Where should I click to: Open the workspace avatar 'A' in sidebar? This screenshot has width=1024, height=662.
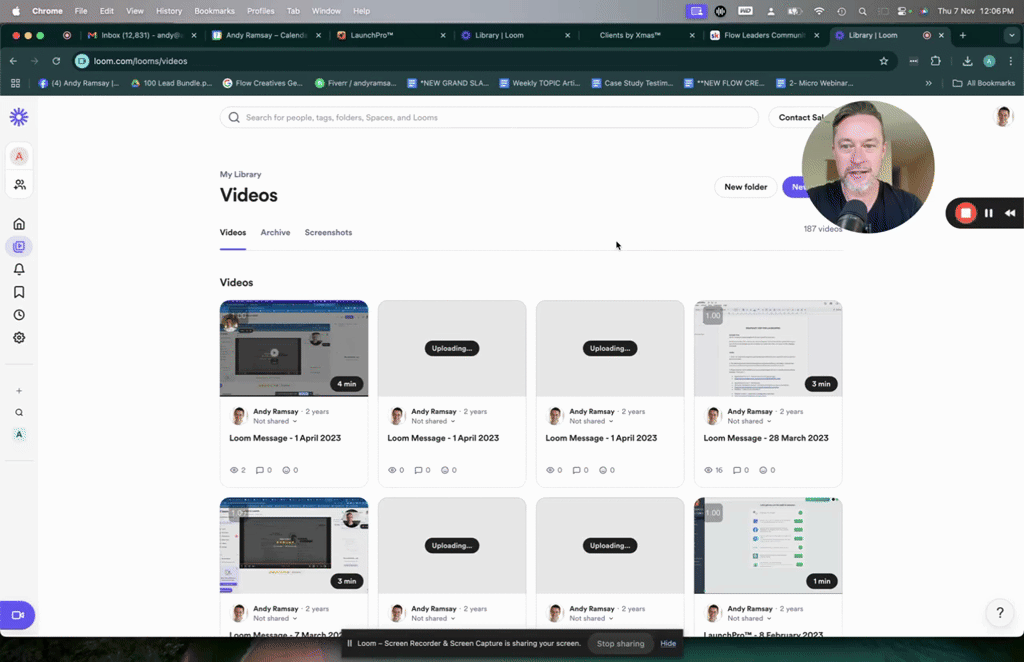(x=19, y=156)
